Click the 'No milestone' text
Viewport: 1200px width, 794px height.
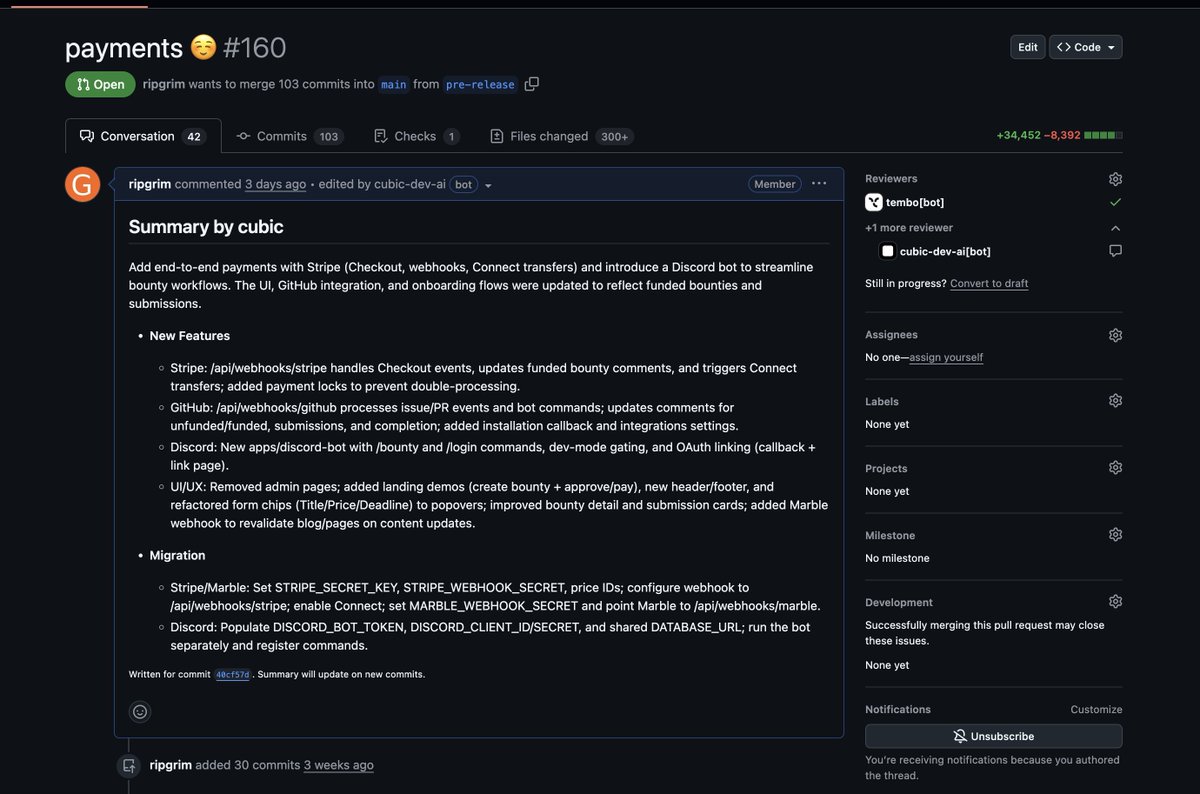(x=897, y=558)
